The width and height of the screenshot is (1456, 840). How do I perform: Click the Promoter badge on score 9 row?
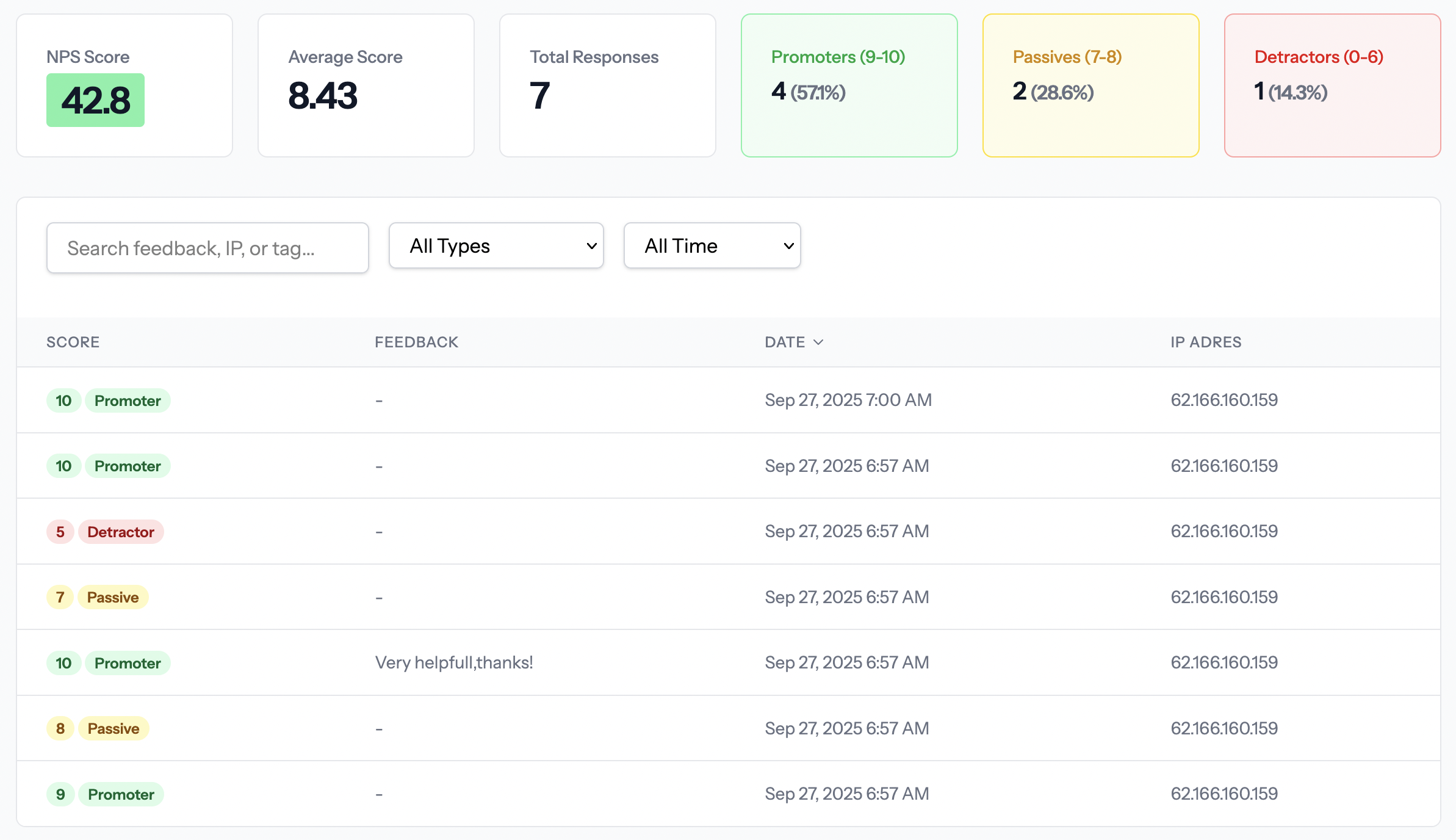pyautogui.click(x=121, y=794)
